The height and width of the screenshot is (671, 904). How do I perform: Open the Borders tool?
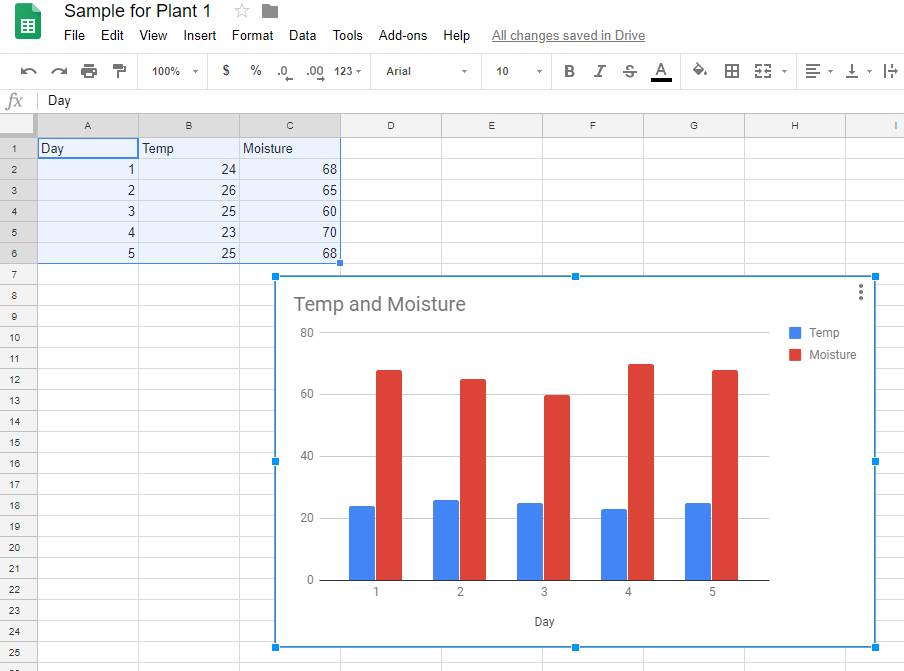coord(732,71)
